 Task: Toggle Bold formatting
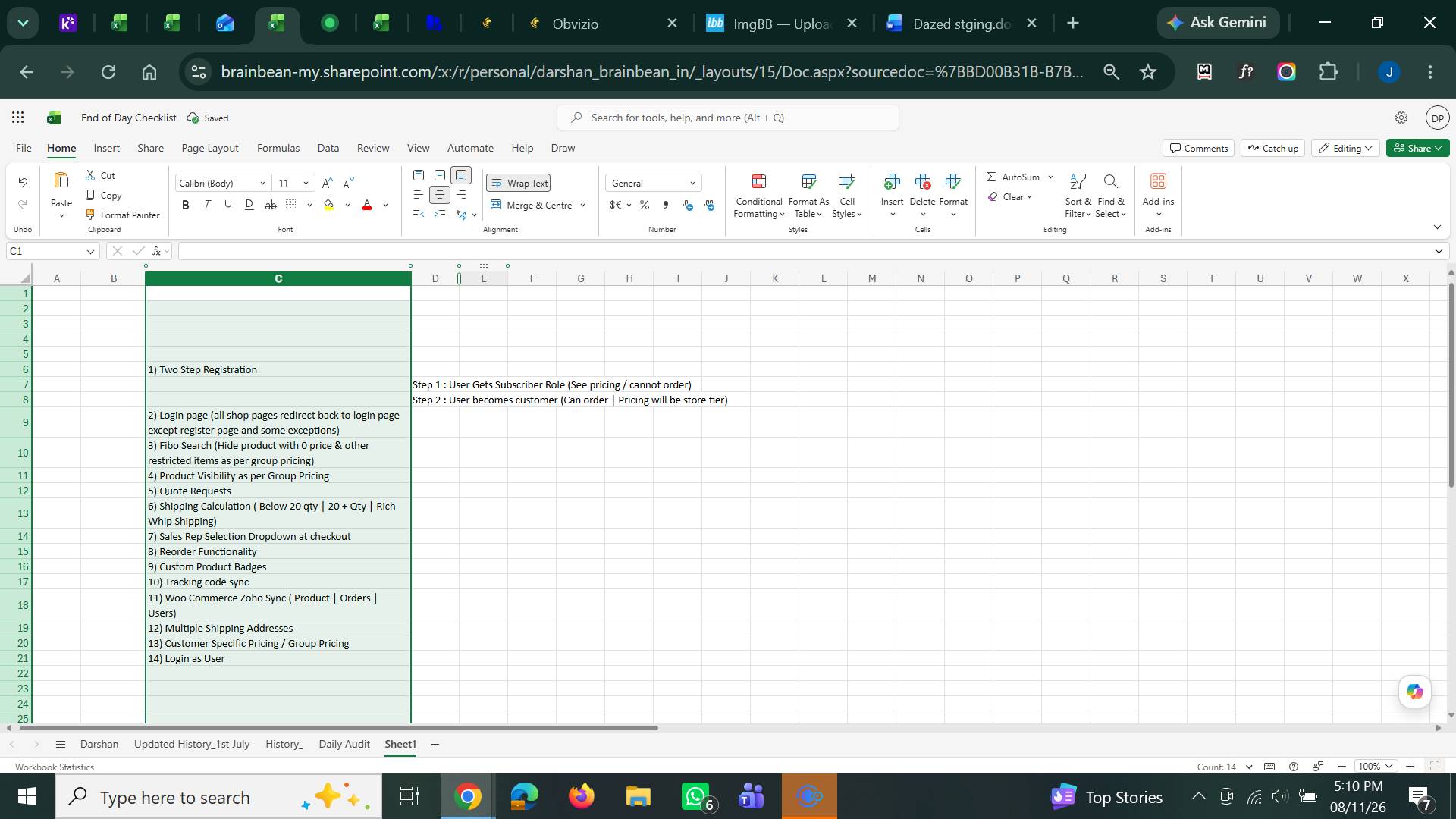(x=185, y=205)
